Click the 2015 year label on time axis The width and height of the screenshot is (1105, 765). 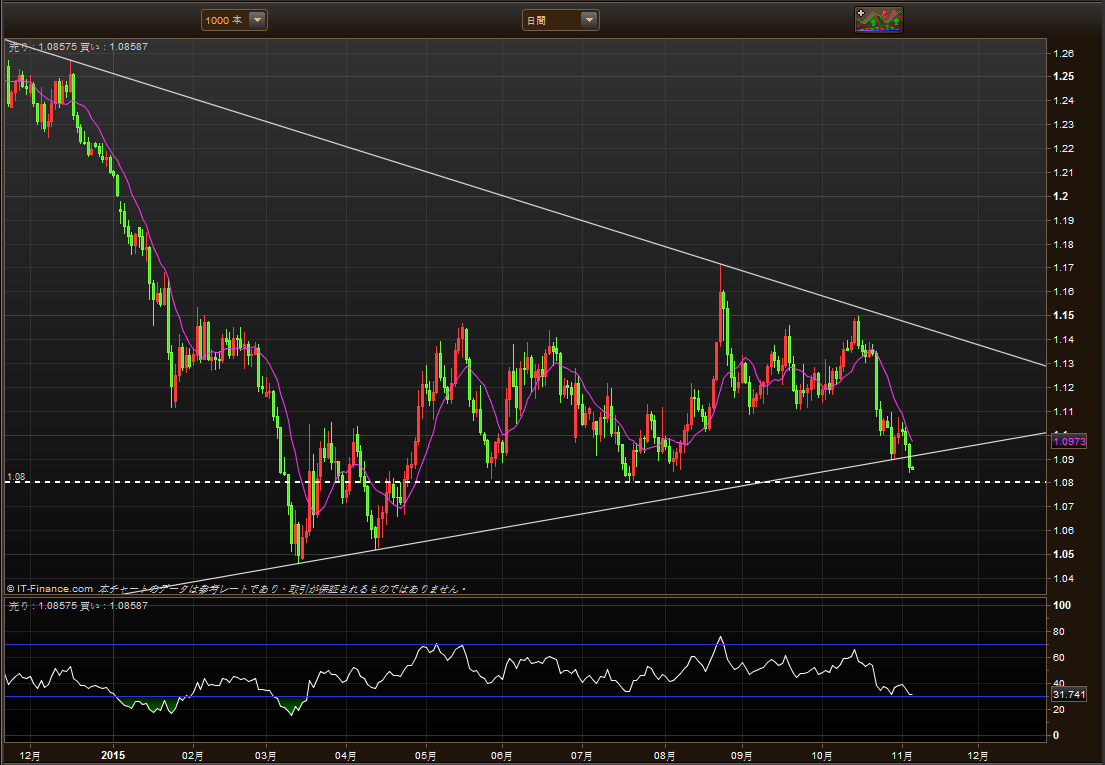113,755
